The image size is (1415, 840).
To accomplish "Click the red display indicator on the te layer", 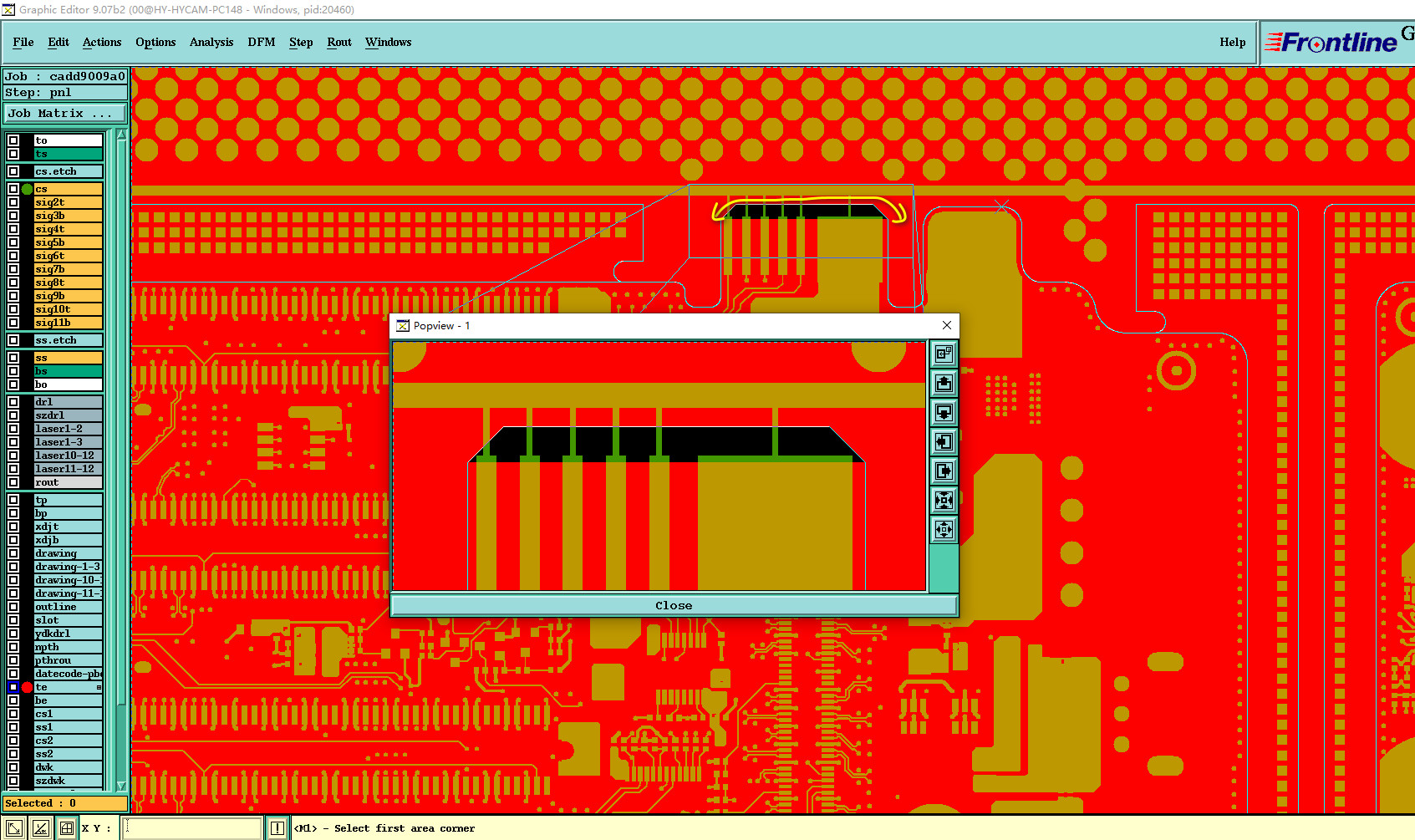I will (27, 687).
